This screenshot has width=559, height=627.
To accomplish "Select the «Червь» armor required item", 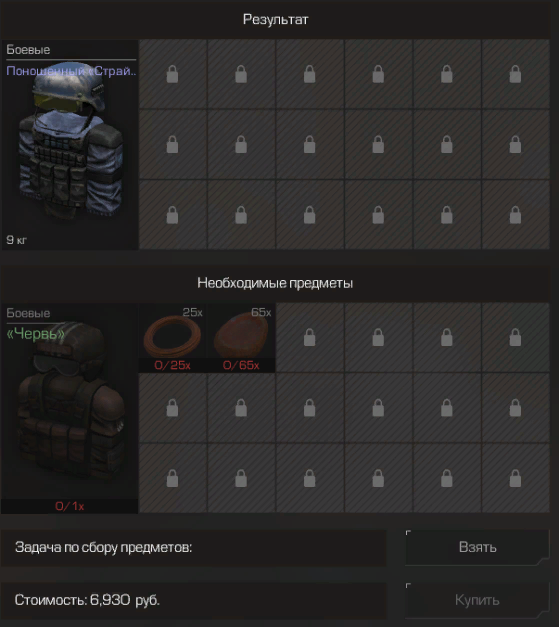I will tap(70, 408).
